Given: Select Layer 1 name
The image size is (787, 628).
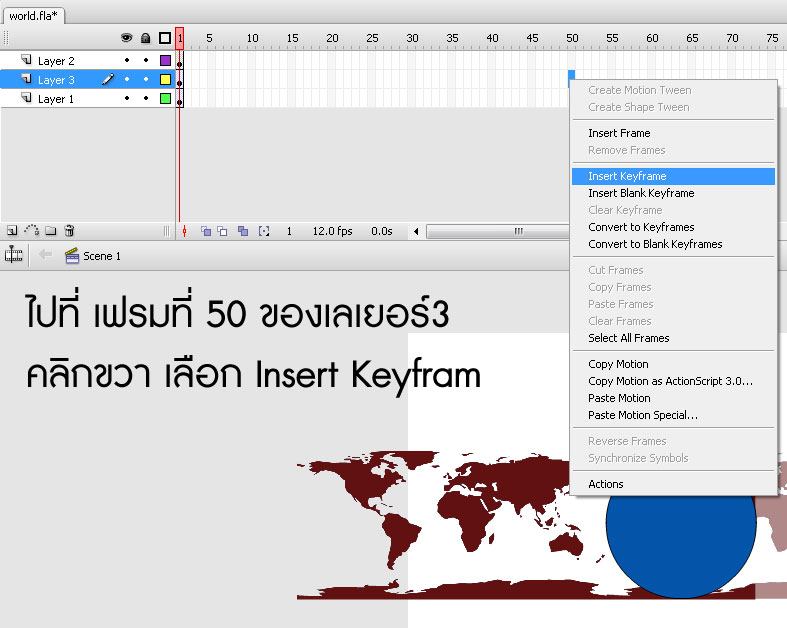Looking at the screenshot, I should [x=56, y=99].
